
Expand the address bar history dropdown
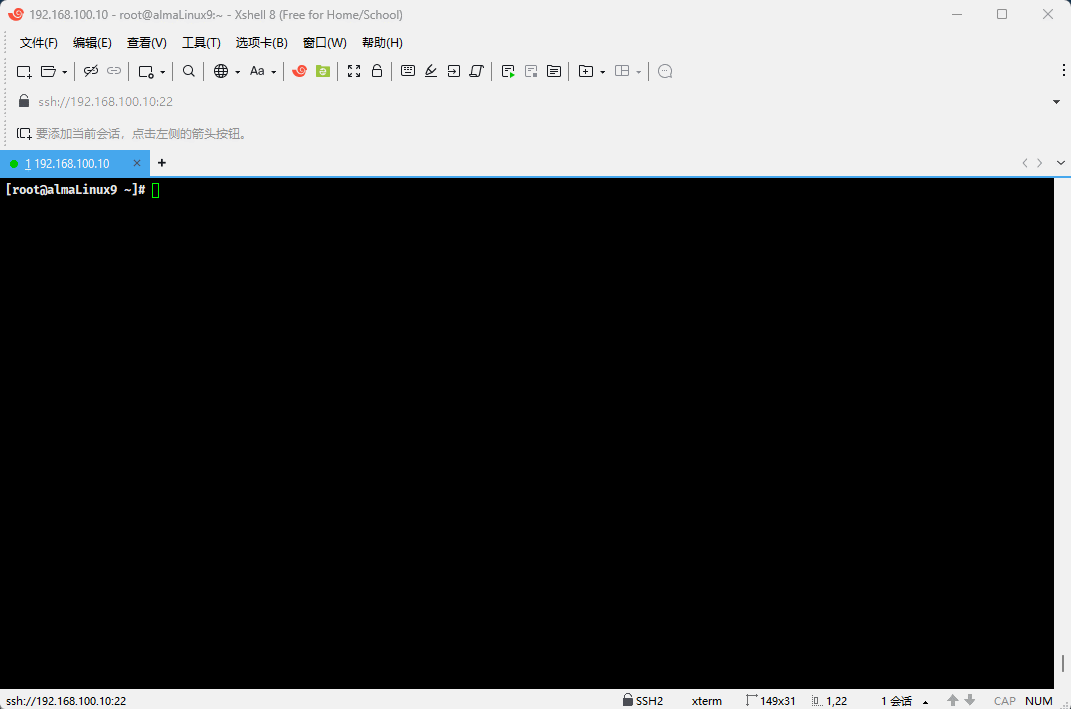[1056, 102]
